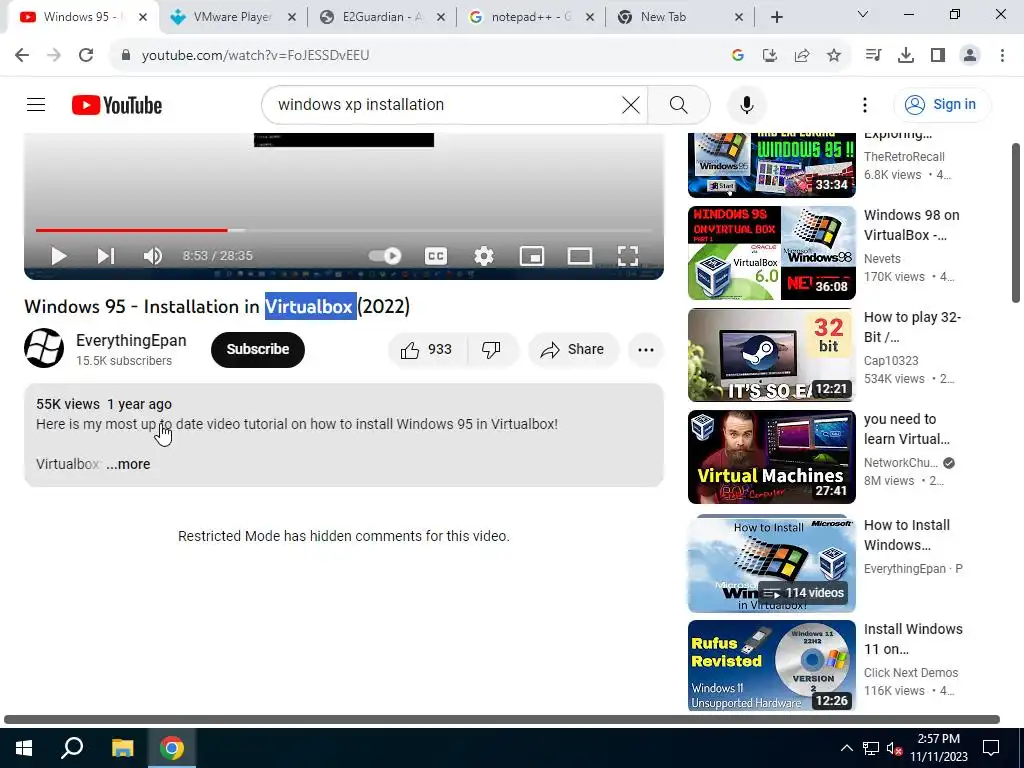This screenshot has height=768, width=1024.
Task: Click the horizontal page scrollbar
Action: tap(502, 719)
